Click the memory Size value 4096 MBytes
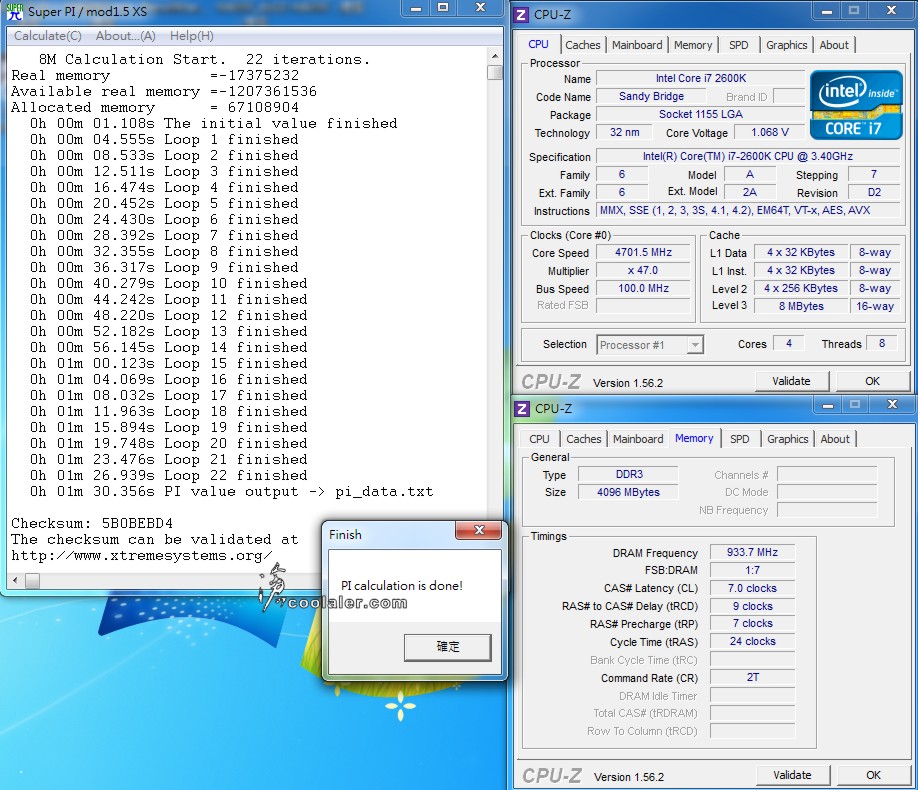 [629, 493]
